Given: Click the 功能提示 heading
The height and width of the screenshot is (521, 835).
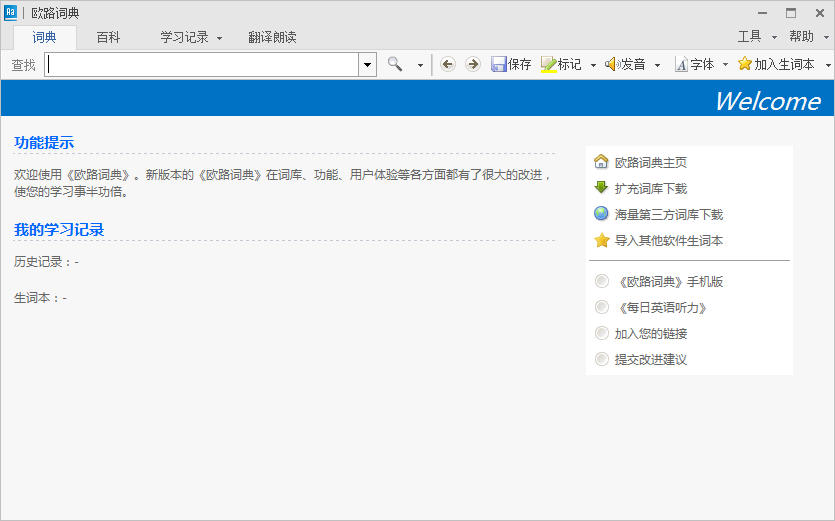Looking at the screenshot, I should tap(44, 143).
